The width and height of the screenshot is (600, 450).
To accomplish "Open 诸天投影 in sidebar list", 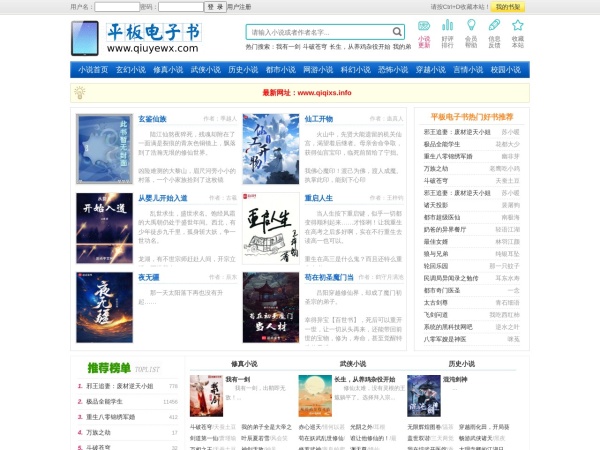I will click(435, 205).
